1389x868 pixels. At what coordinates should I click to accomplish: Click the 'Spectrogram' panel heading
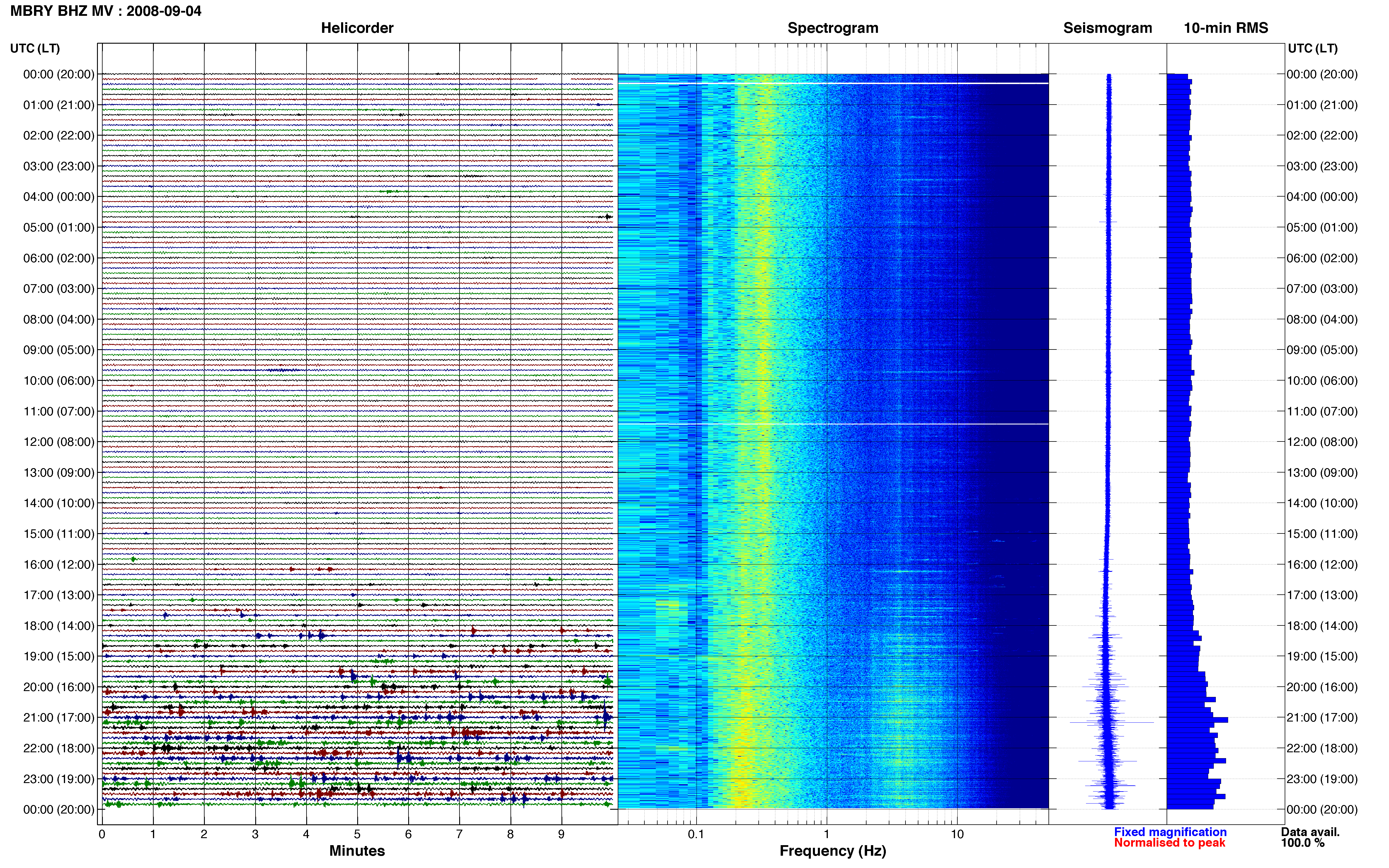833,28
